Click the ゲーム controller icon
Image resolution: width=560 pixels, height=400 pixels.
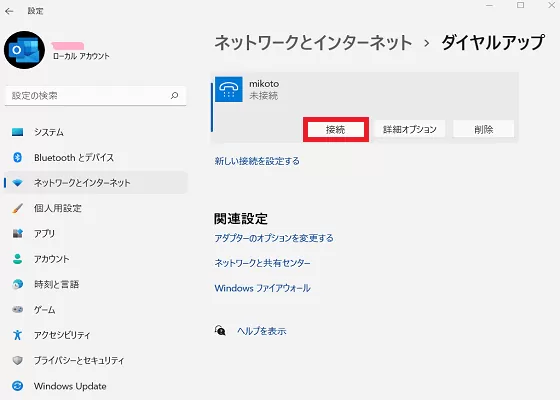18,310
